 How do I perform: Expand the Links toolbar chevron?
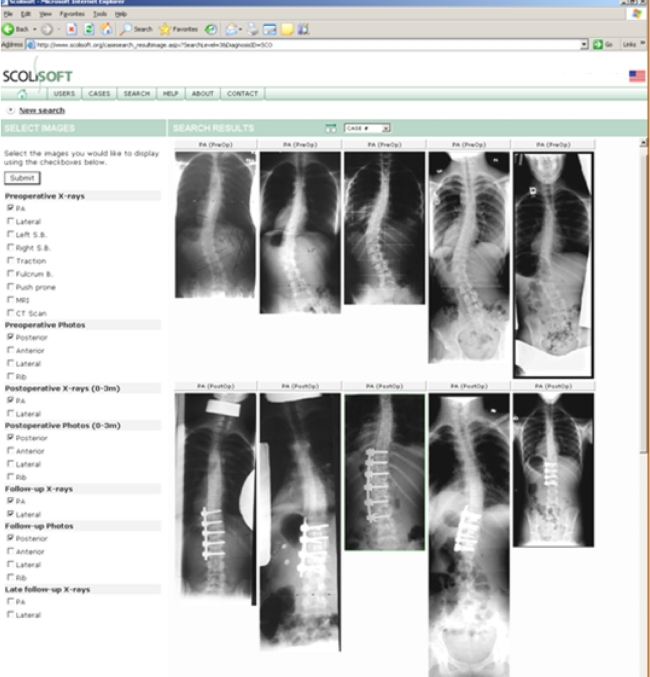click(x=642, y=43)
